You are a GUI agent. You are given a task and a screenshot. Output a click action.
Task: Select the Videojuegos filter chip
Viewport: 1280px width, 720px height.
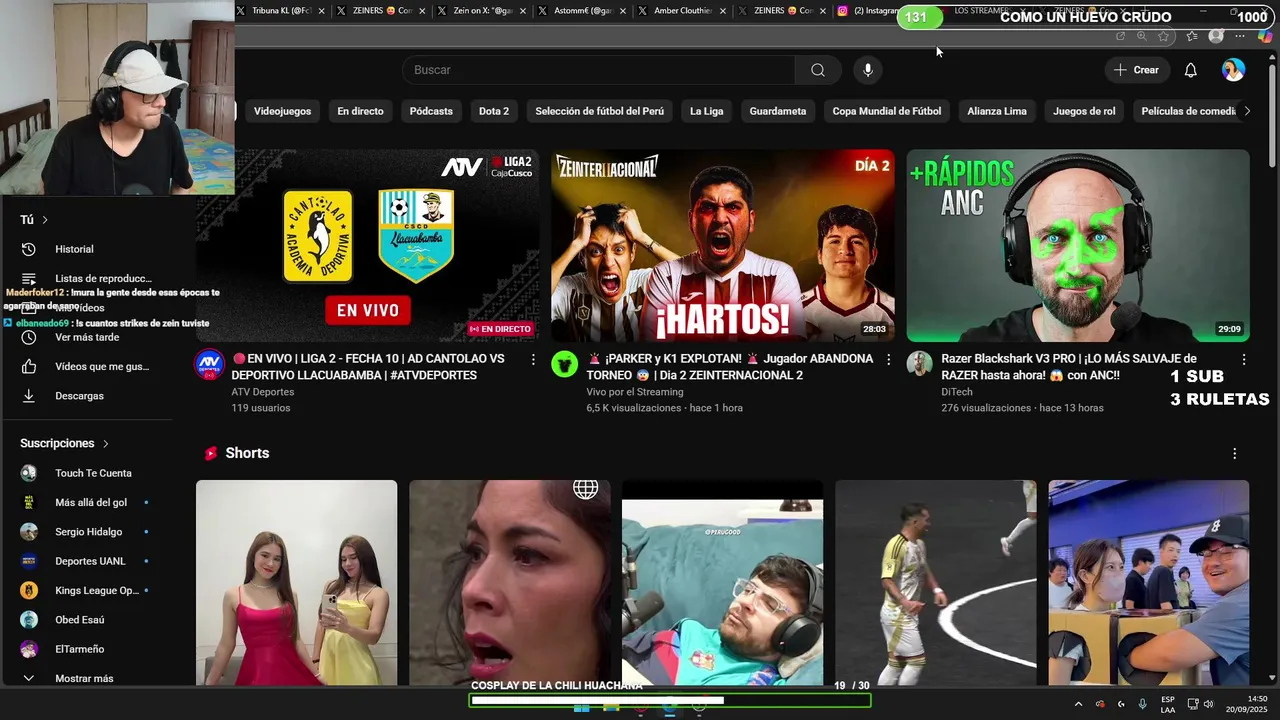pos(282,111)
